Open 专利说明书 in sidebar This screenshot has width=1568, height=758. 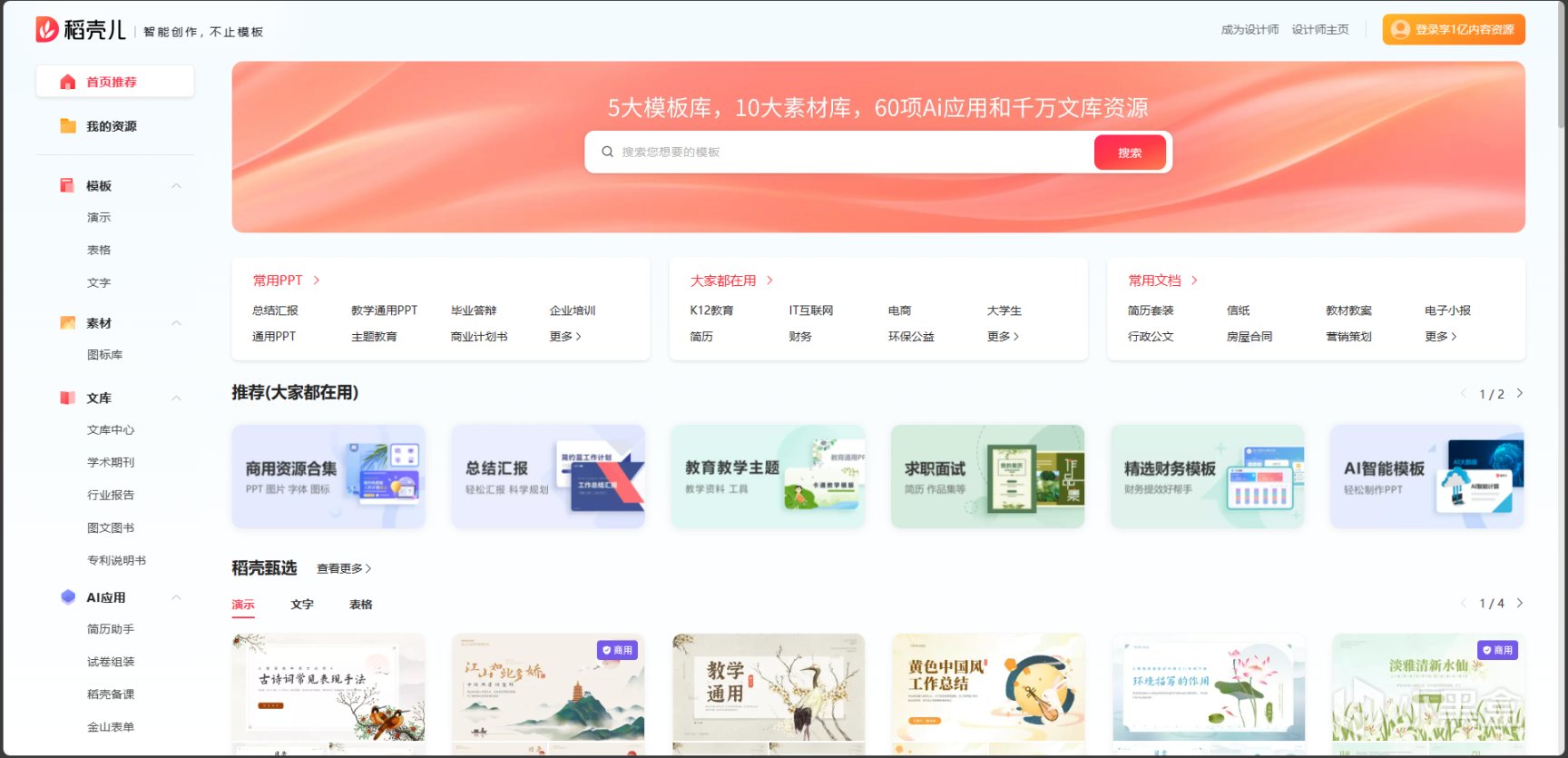(116, 561)
